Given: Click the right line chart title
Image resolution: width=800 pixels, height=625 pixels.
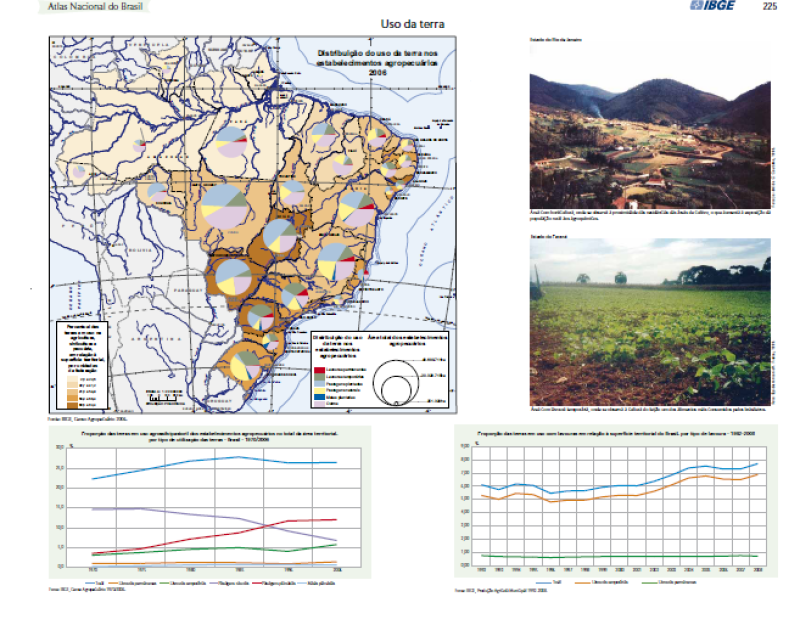Looking at the screenshot, I should coord(616,434).
